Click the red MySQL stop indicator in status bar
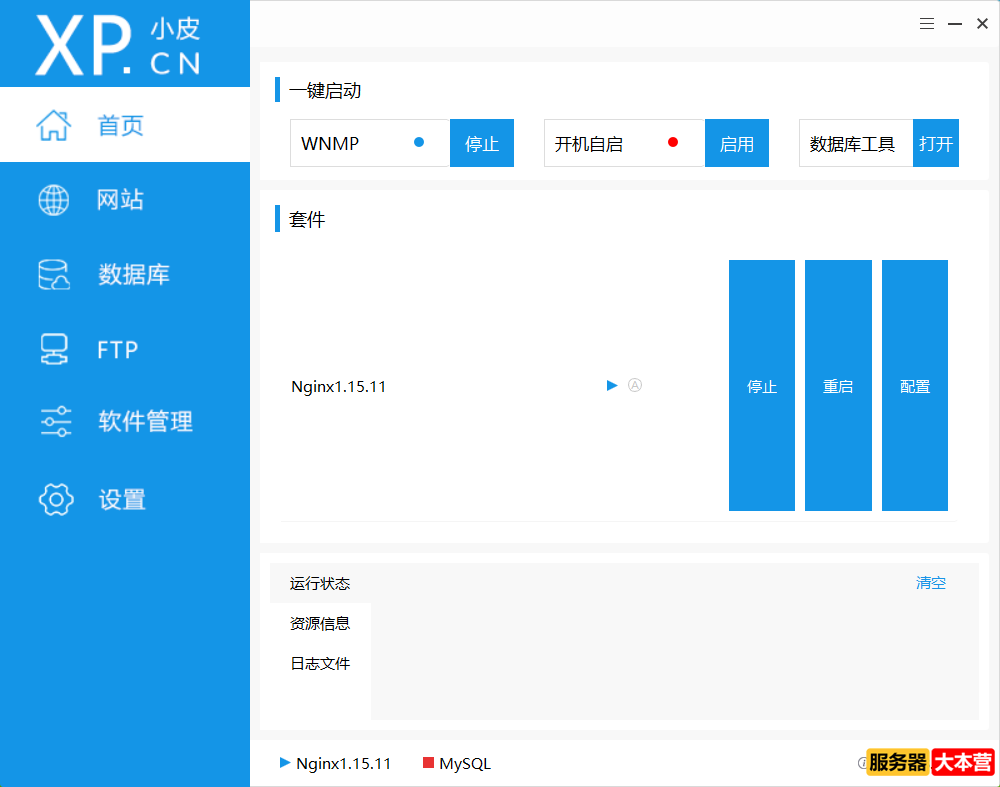This screenshot has width=1000, height=787. click(x=426, y=762)
